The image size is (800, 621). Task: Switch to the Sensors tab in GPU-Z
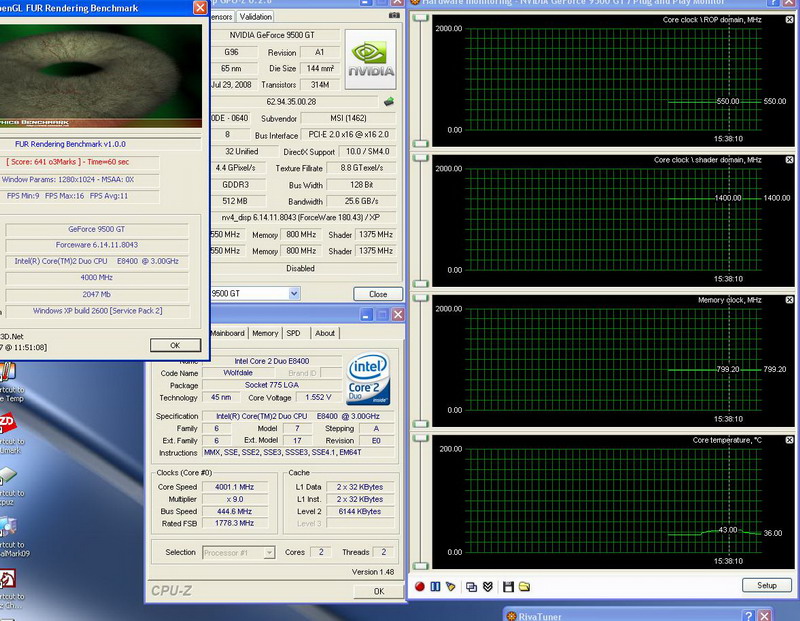(222, 17)
